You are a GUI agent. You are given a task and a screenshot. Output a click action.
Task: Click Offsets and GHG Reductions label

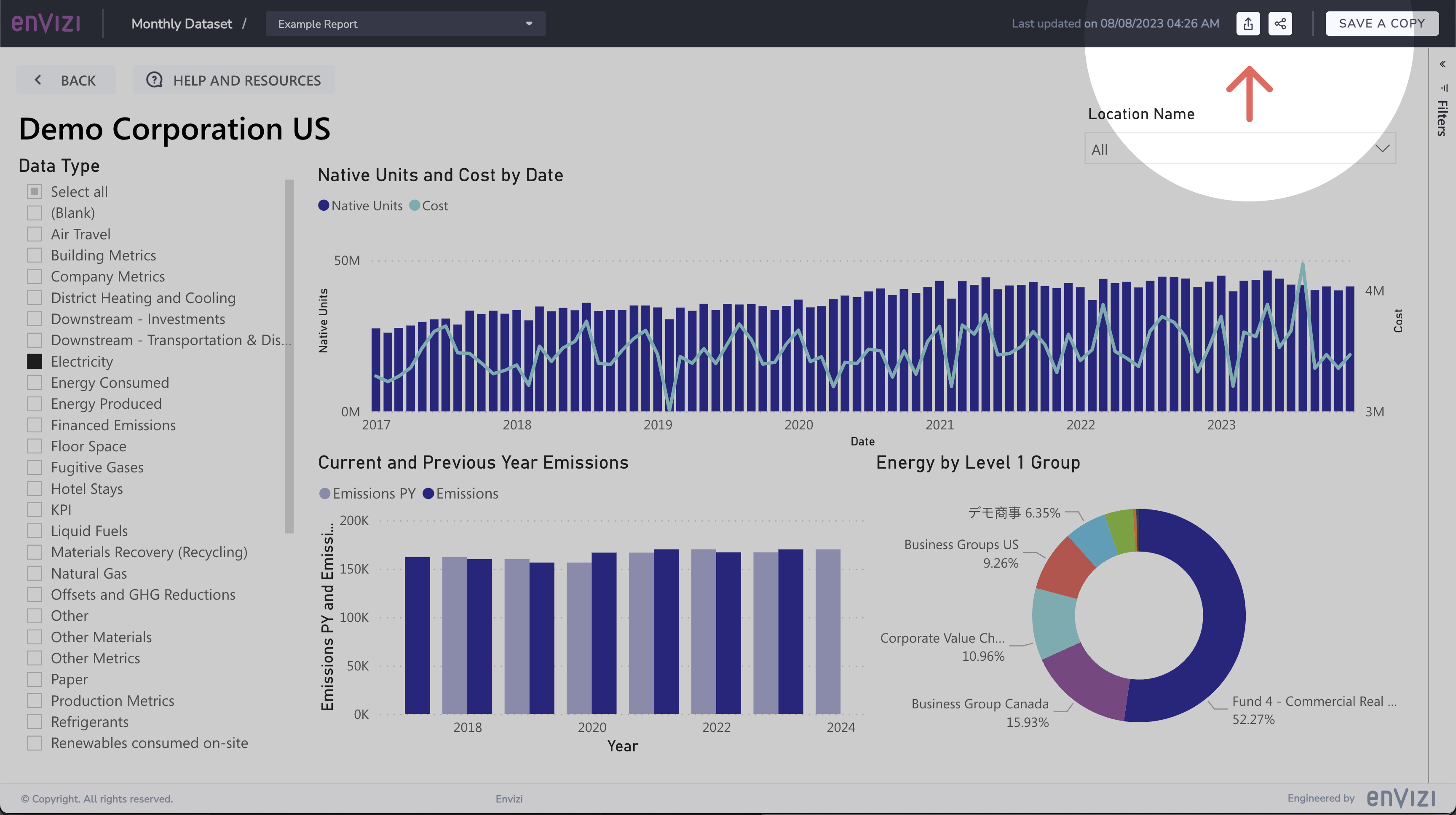(143, 595)
